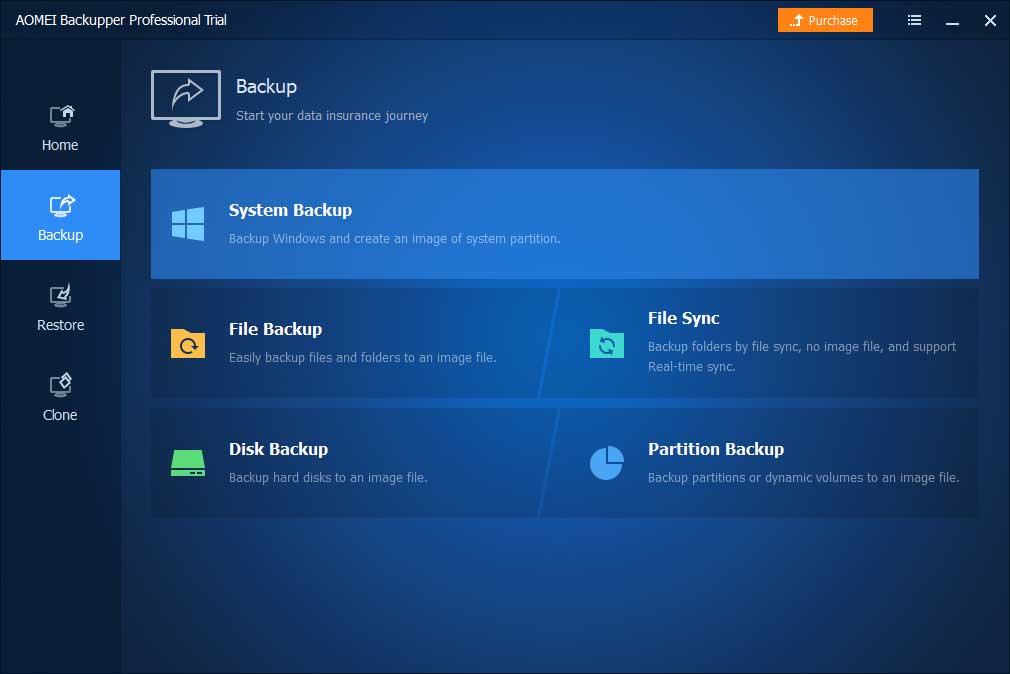Switch to the Restore tab label
This screenshot has height=674, width=1010.
(60, 325)
